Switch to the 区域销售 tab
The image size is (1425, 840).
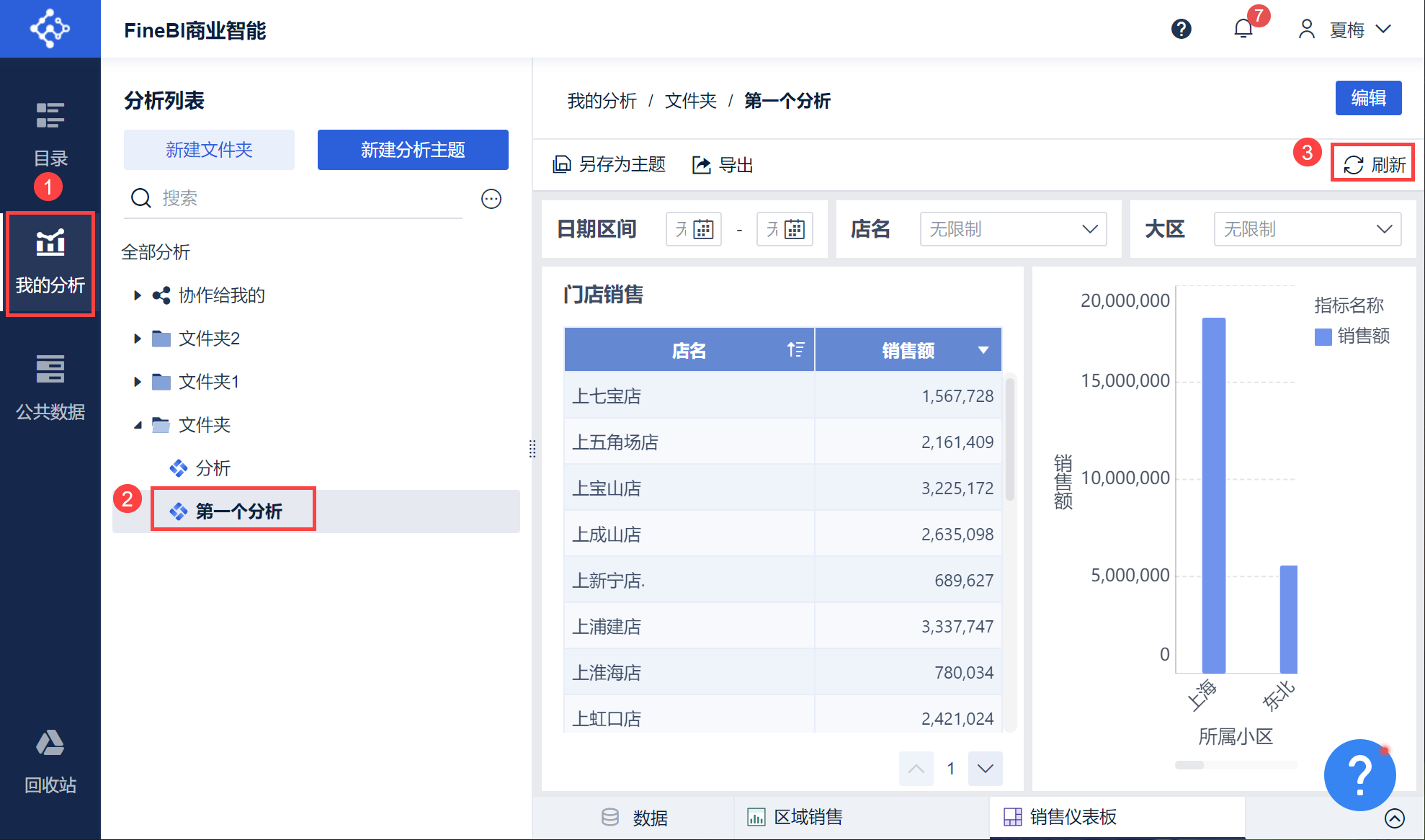(795, 817)
